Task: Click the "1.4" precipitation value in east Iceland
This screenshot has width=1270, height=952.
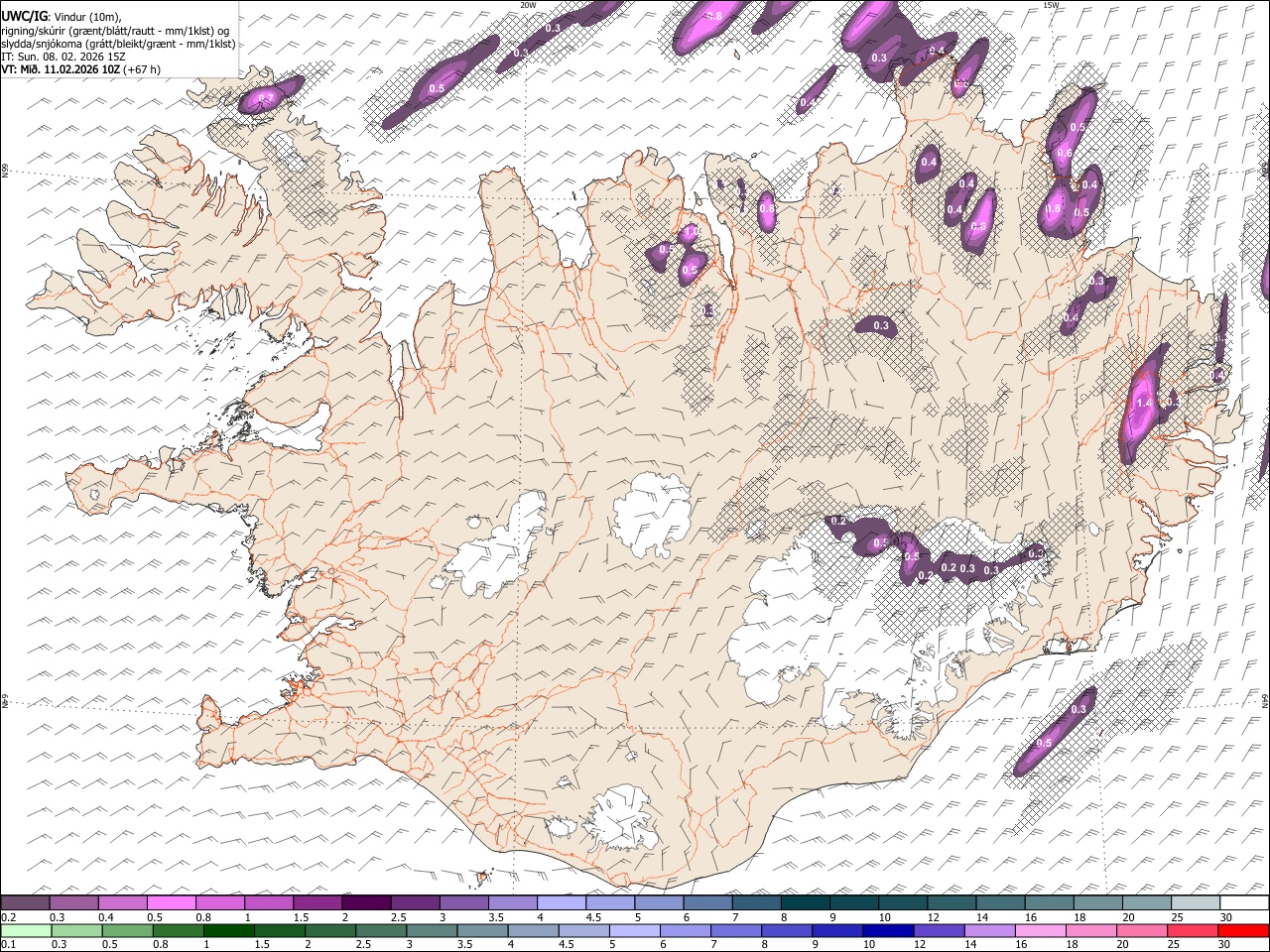Action: click(1144, 403)
